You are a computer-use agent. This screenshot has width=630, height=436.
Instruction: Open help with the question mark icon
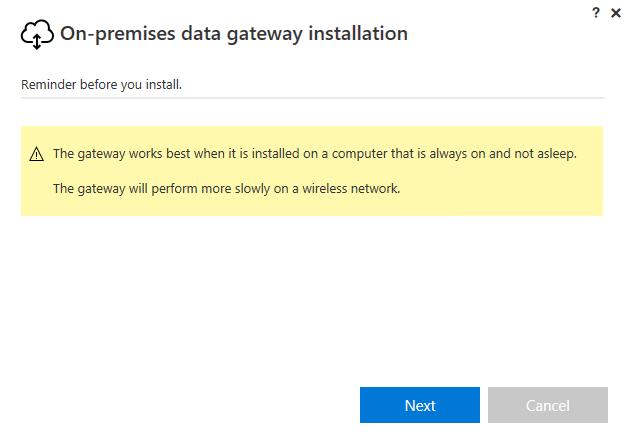[596, 13]
